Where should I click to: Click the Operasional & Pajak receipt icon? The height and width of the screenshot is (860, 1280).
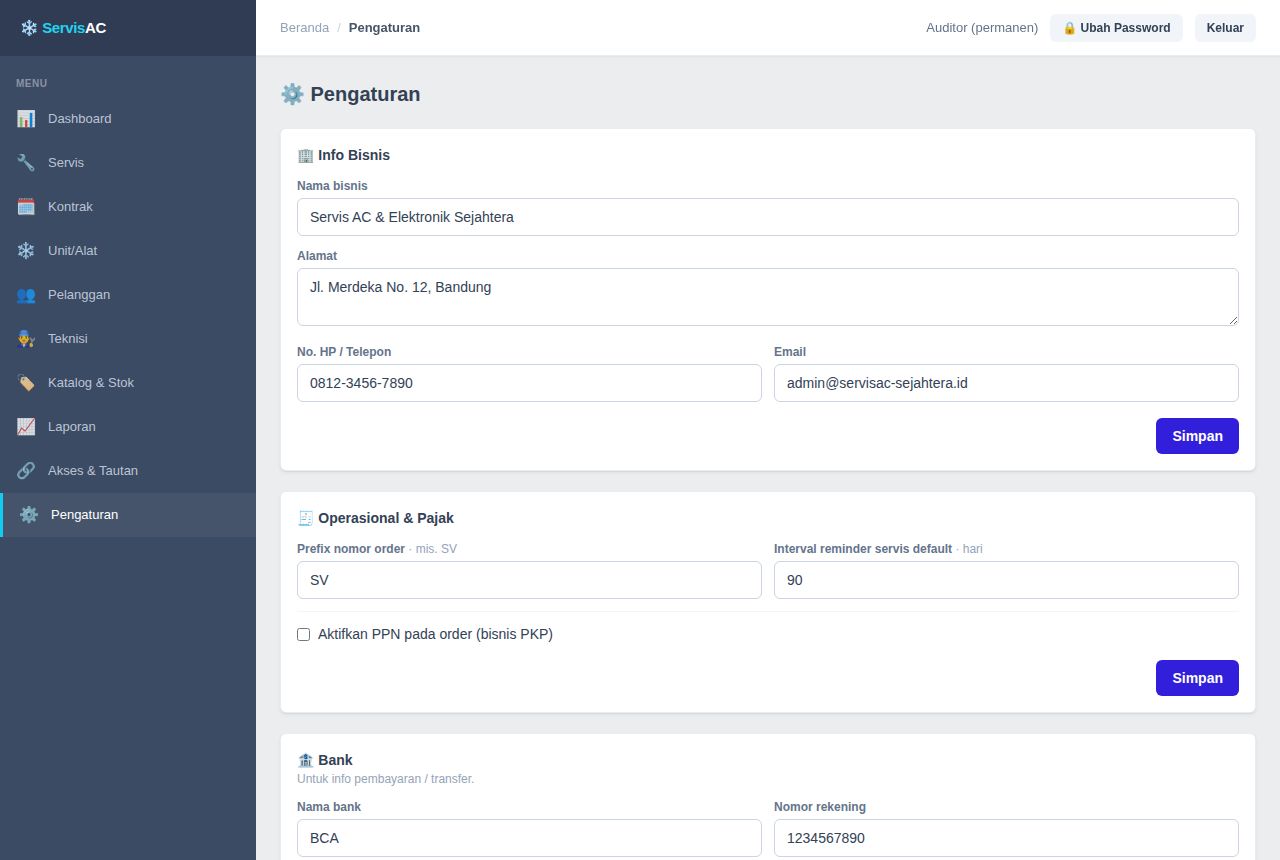(x=305, y=518)
